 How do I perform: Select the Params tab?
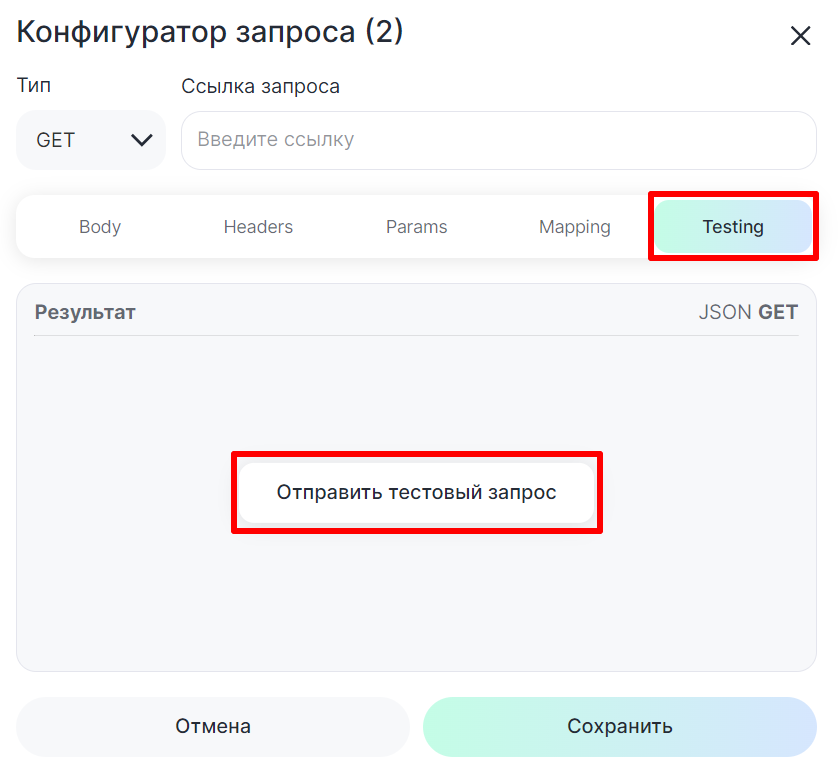416,227
